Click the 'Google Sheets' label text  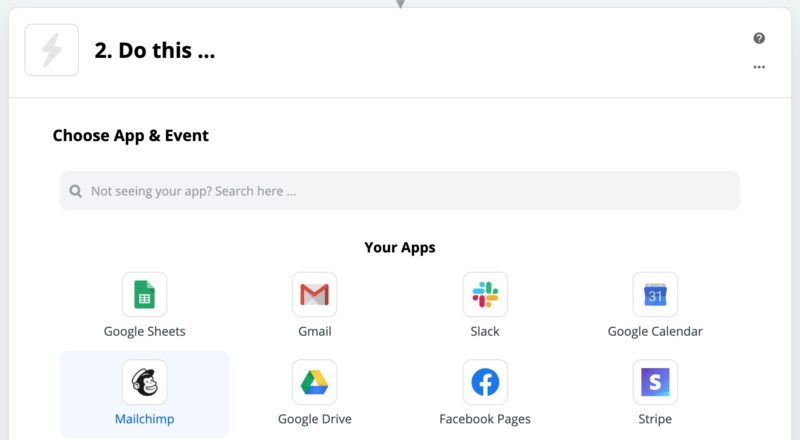tap(144, 331)
